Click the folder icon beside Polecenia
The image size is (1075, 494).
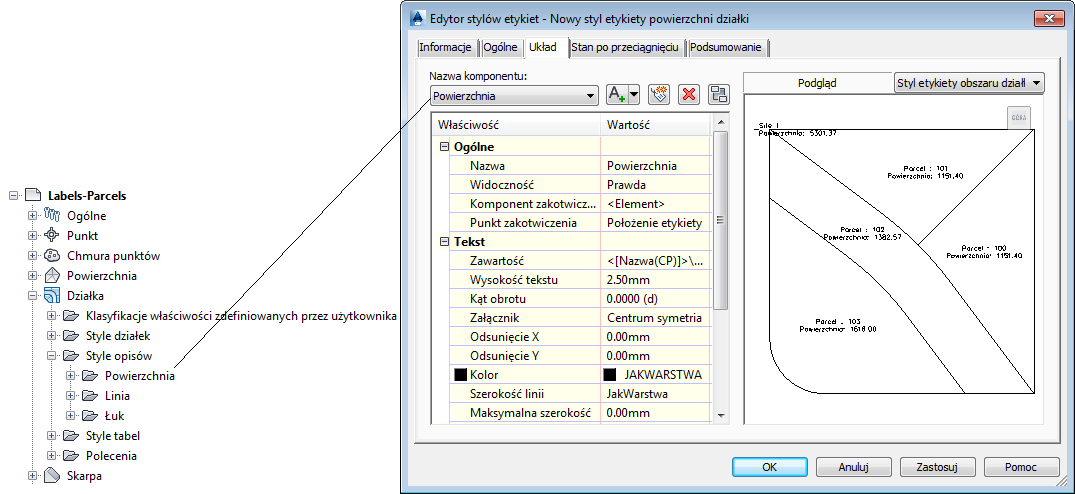[x=71, y=456]
